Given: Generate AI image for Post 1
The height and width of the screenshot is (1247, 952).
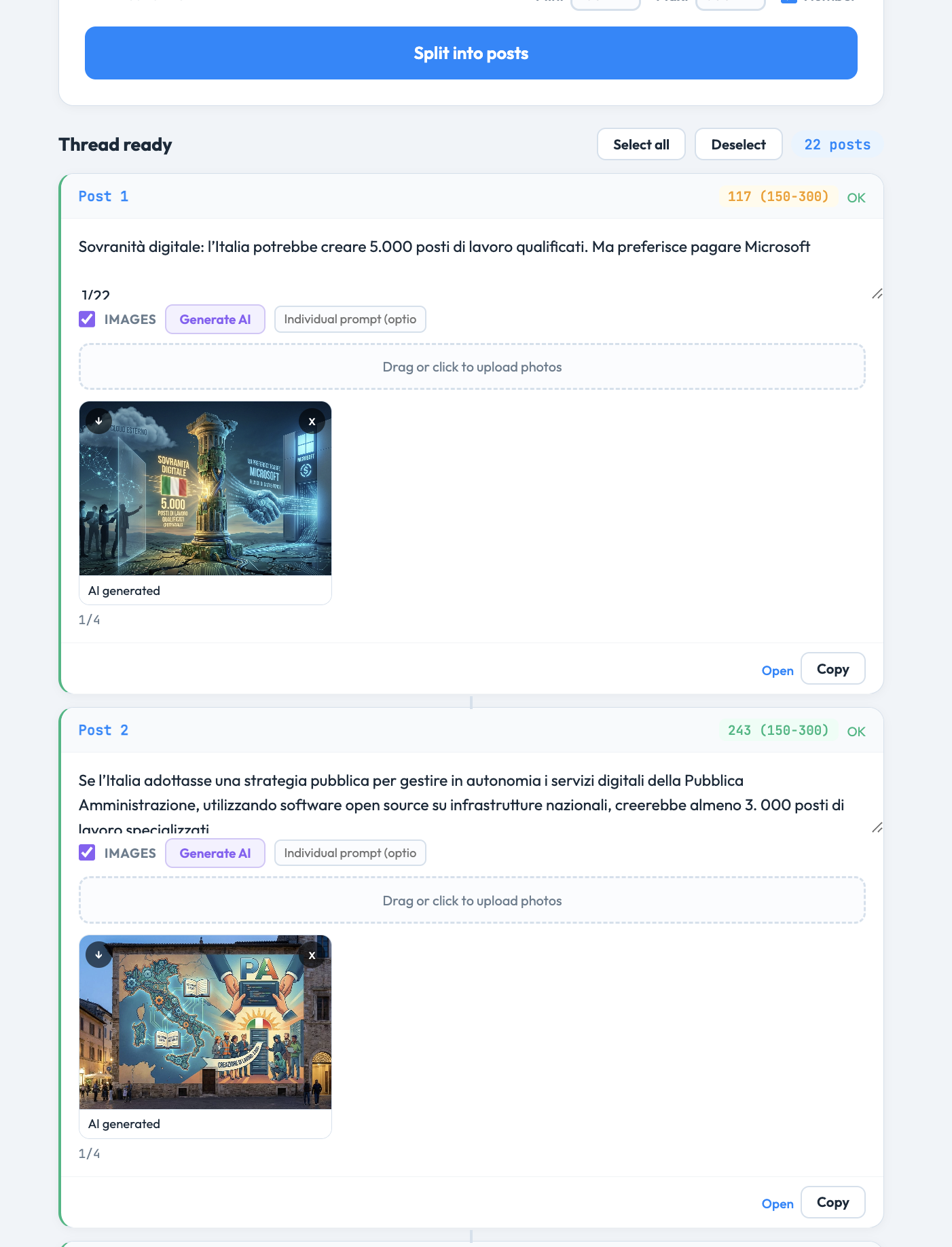Looking at the screenshot, I should (x=215, y=319).
